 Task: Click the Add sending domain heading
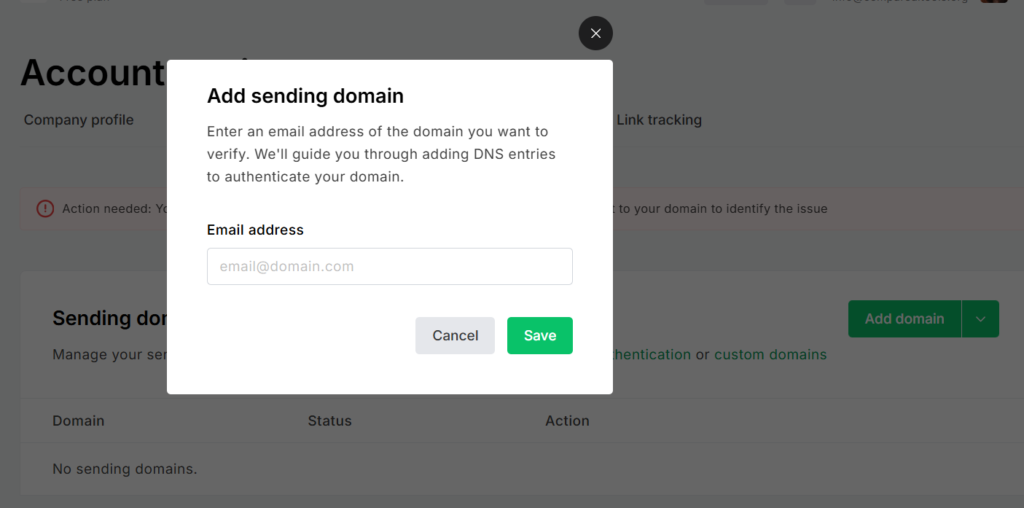306,96
